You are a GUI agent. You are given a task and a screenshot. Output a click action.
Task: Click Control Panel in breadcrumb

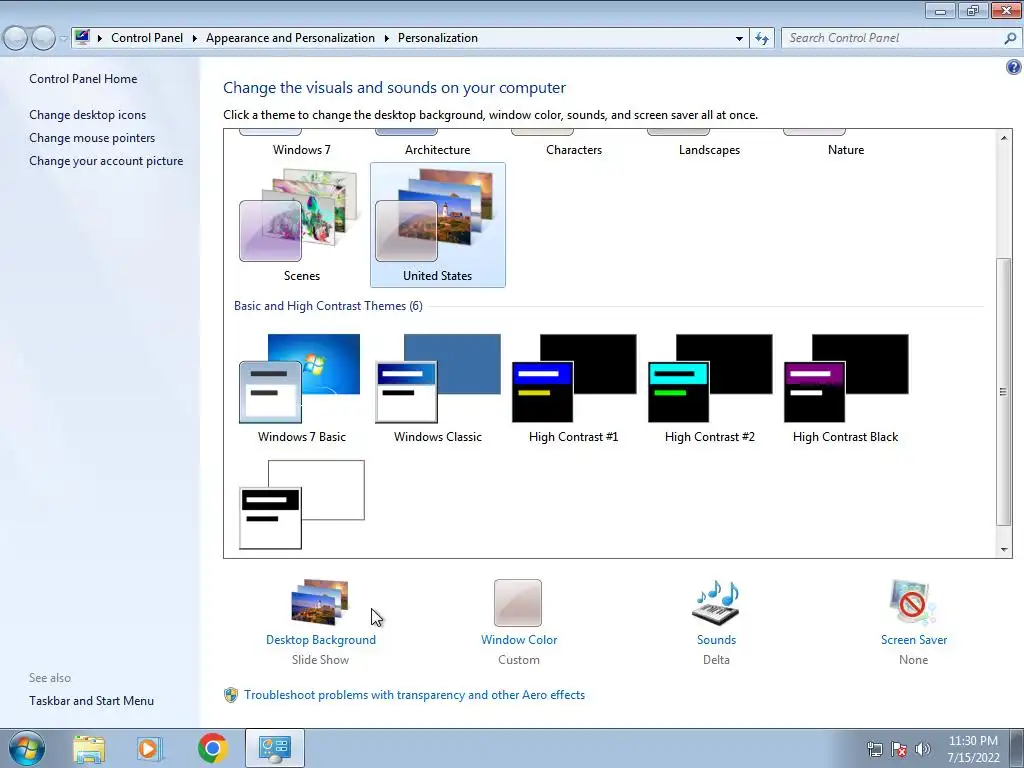tap(147, 38)
